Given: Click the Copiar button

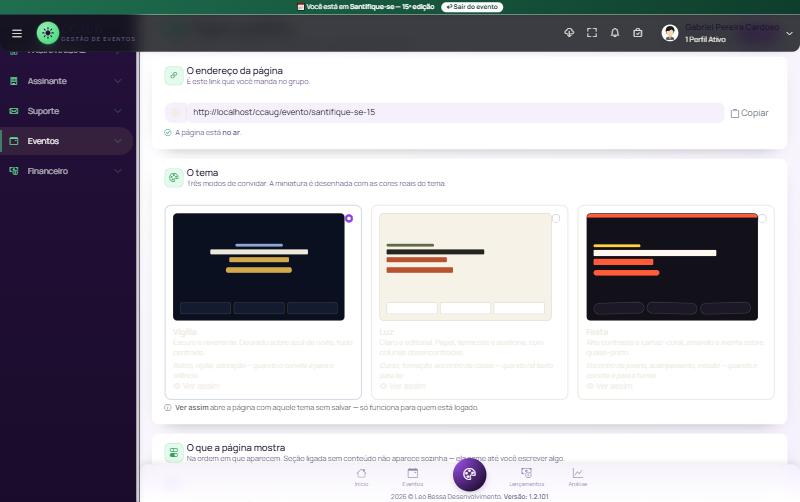Looking at the screenshot, I should coord(749,113).
